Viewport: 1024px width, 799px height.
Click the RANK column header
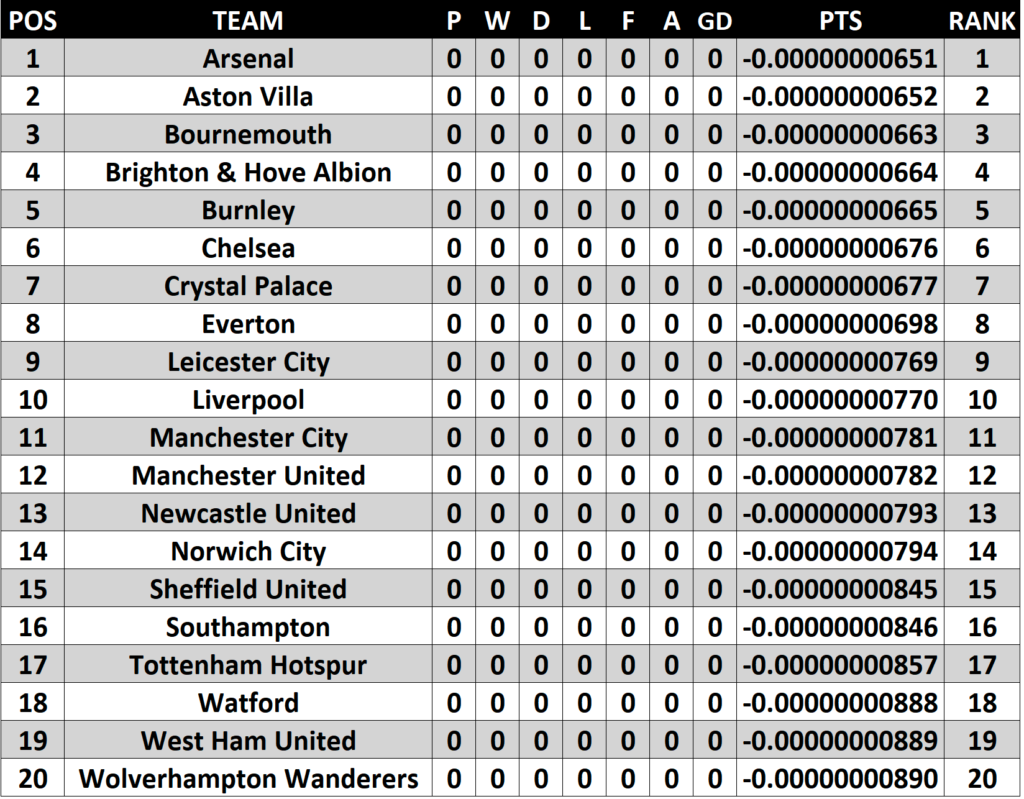(x=982, y=20)
